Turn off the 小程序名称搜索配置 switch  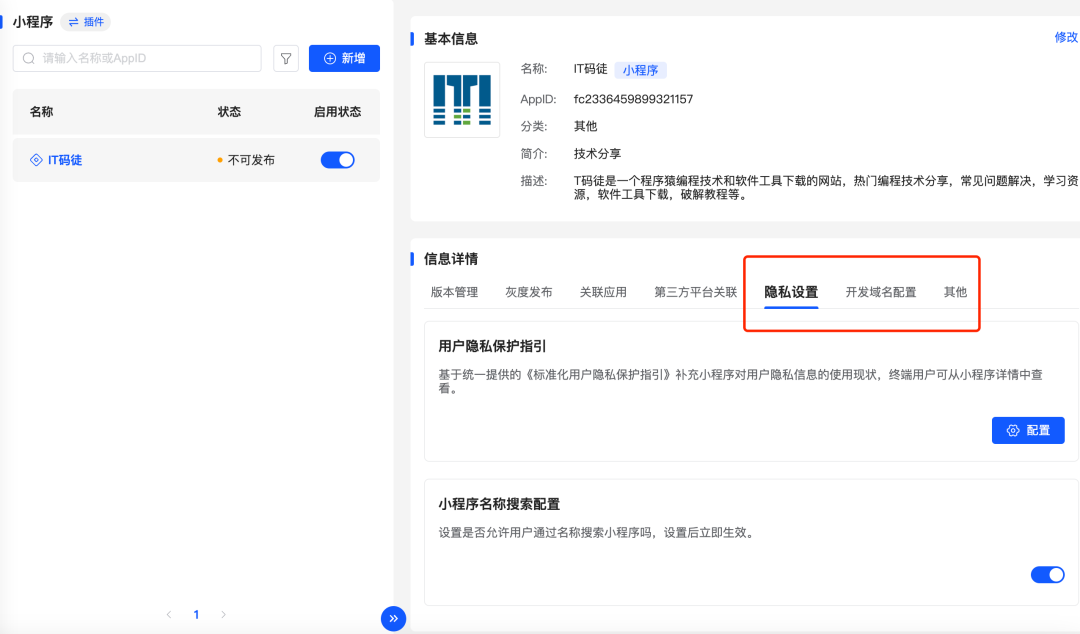tap(1047, 575)
